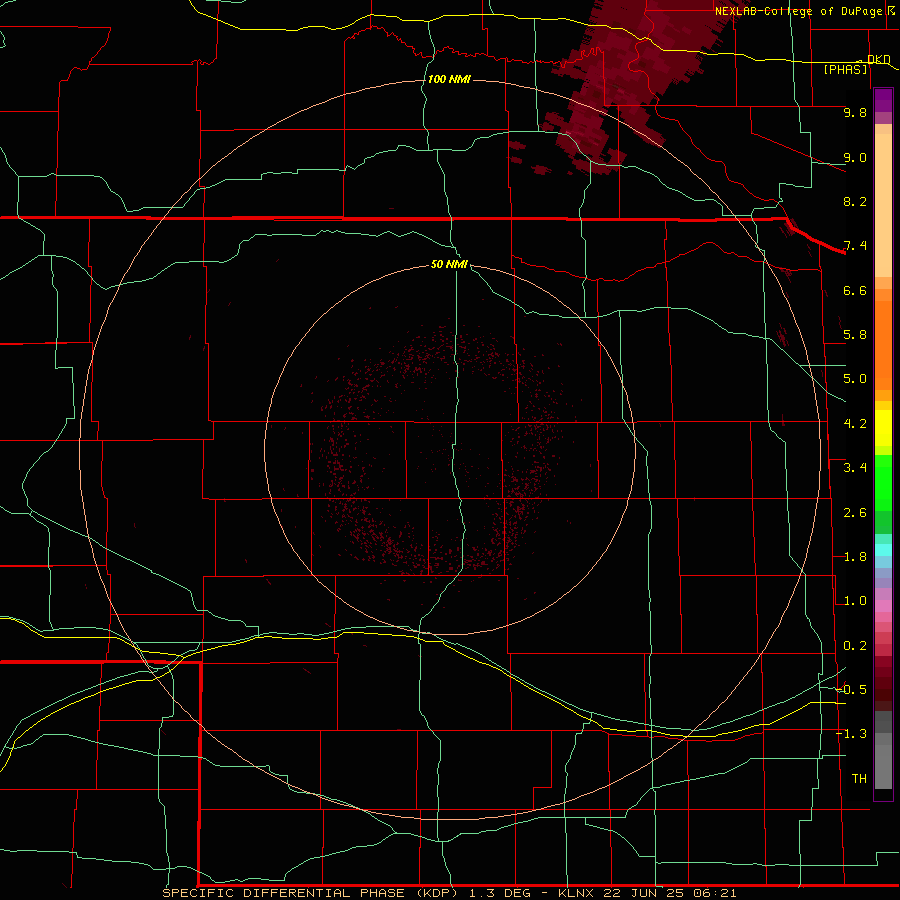Click the 100 NMI range ring label
The height and width of the screenshot is (900, 900).
coord(449,79)
